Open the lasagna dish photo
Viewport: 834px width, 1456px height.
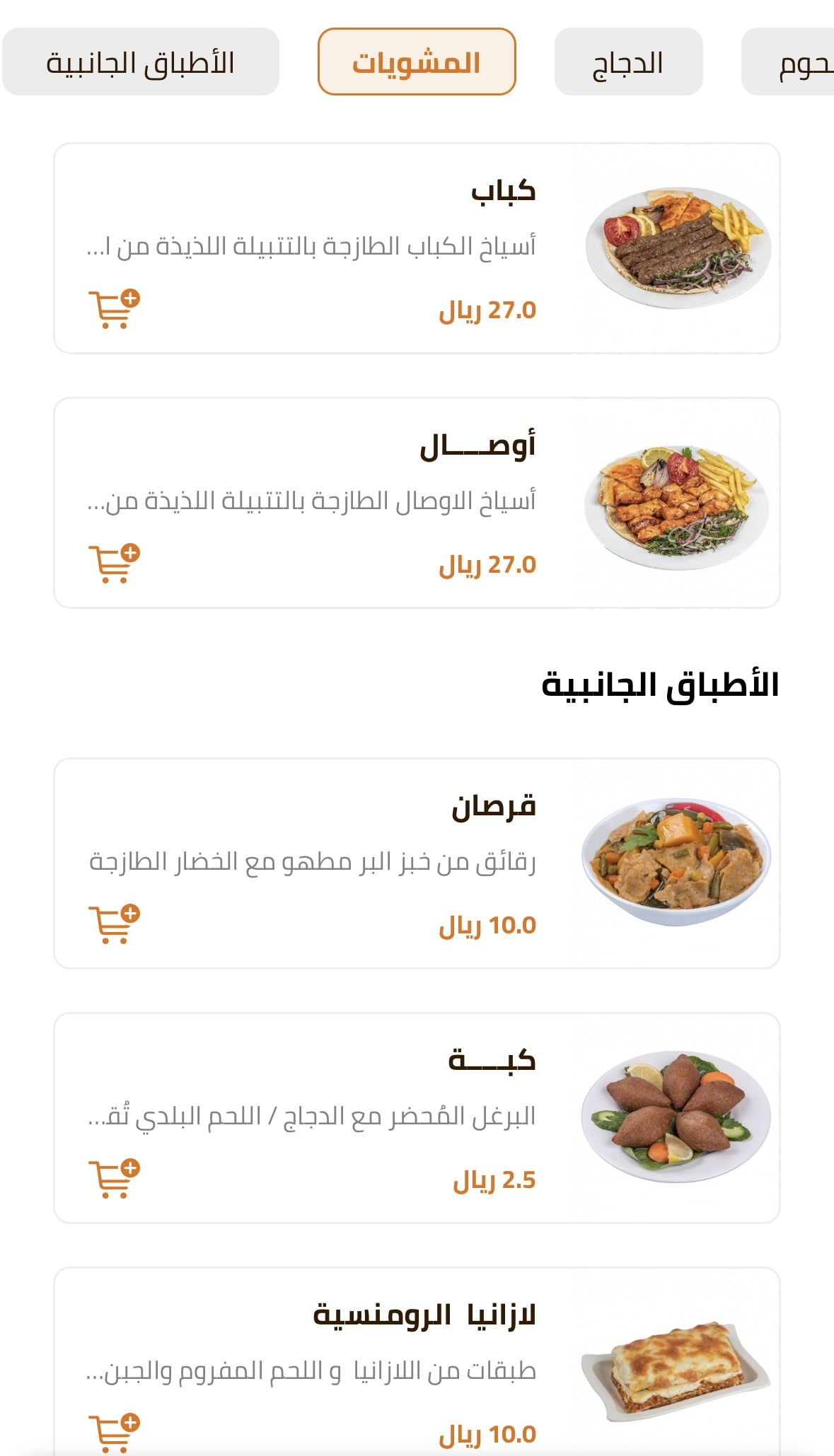tap(677, 1372)
